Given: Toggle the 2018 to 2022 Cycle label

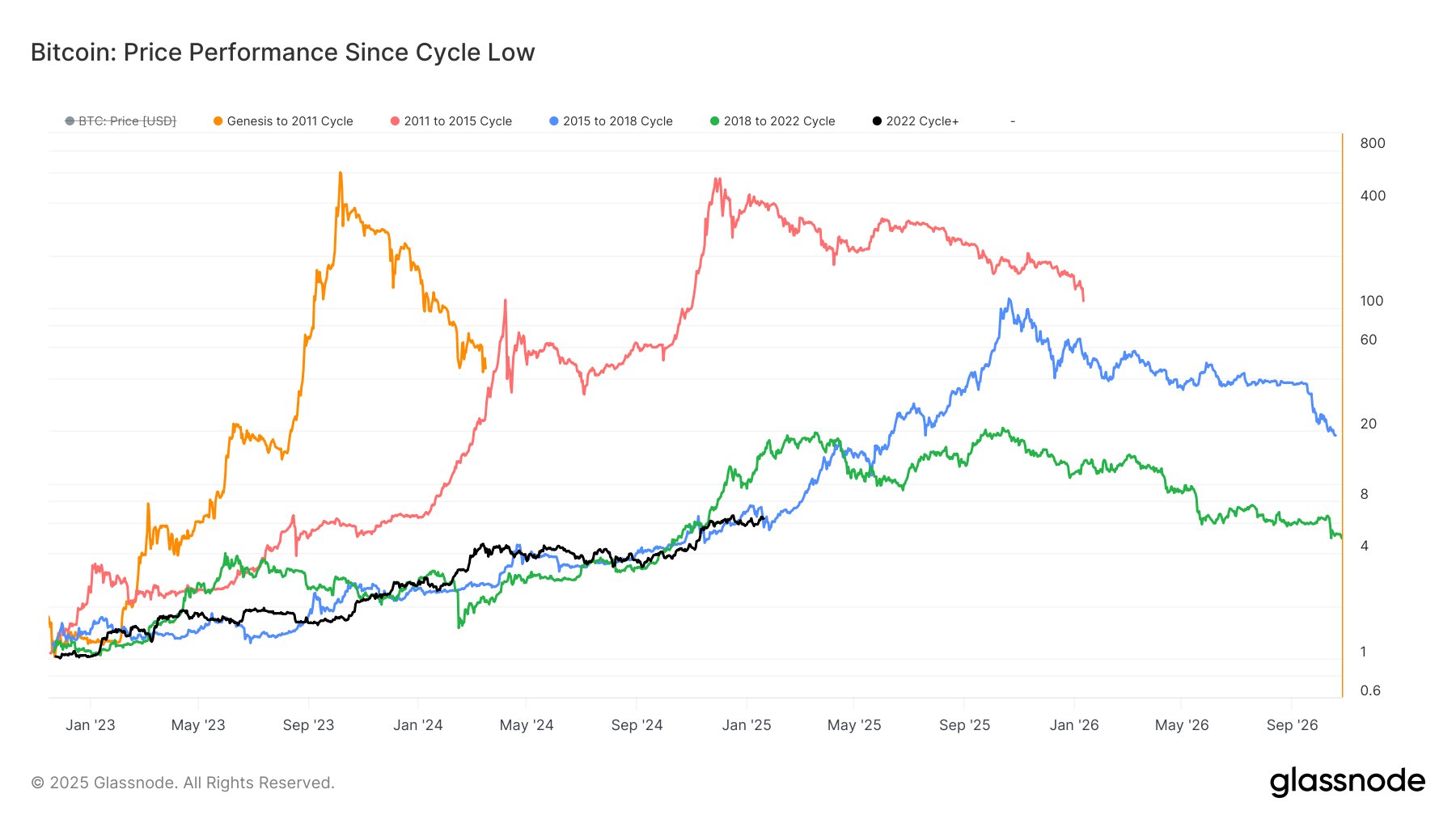Looking at the screenshot, I should (779, 121).
